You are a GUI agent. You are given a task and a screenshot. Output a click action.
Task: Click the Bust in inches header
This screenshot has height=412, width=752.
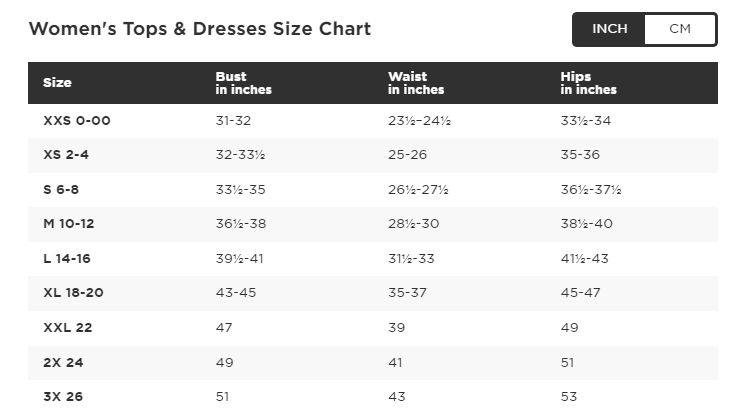[243, 83]
